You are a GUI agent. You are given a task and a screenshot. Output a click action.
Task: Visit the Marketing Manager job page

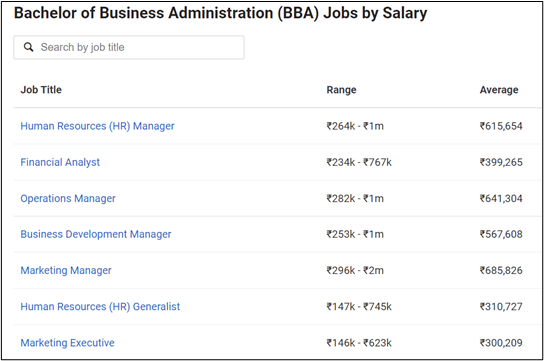coord(66,270)
